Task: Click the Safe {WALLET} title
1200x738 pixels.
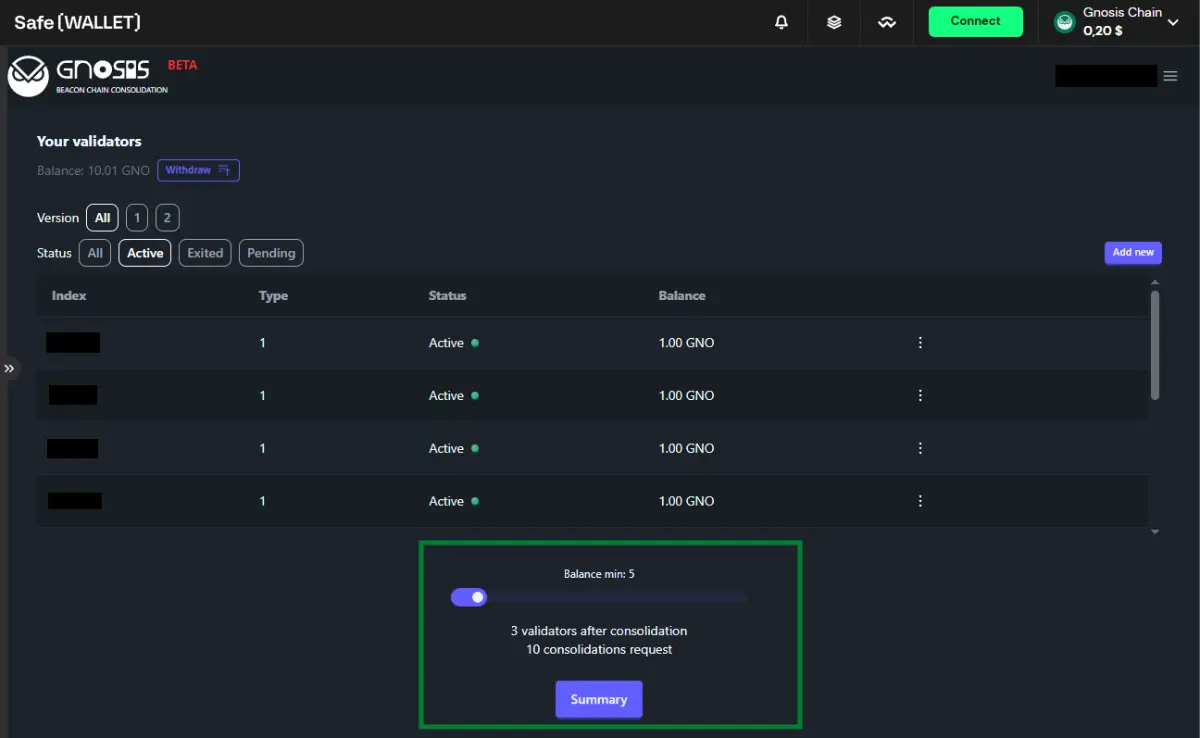Action: pyautogui.click(x=77, y=22)
